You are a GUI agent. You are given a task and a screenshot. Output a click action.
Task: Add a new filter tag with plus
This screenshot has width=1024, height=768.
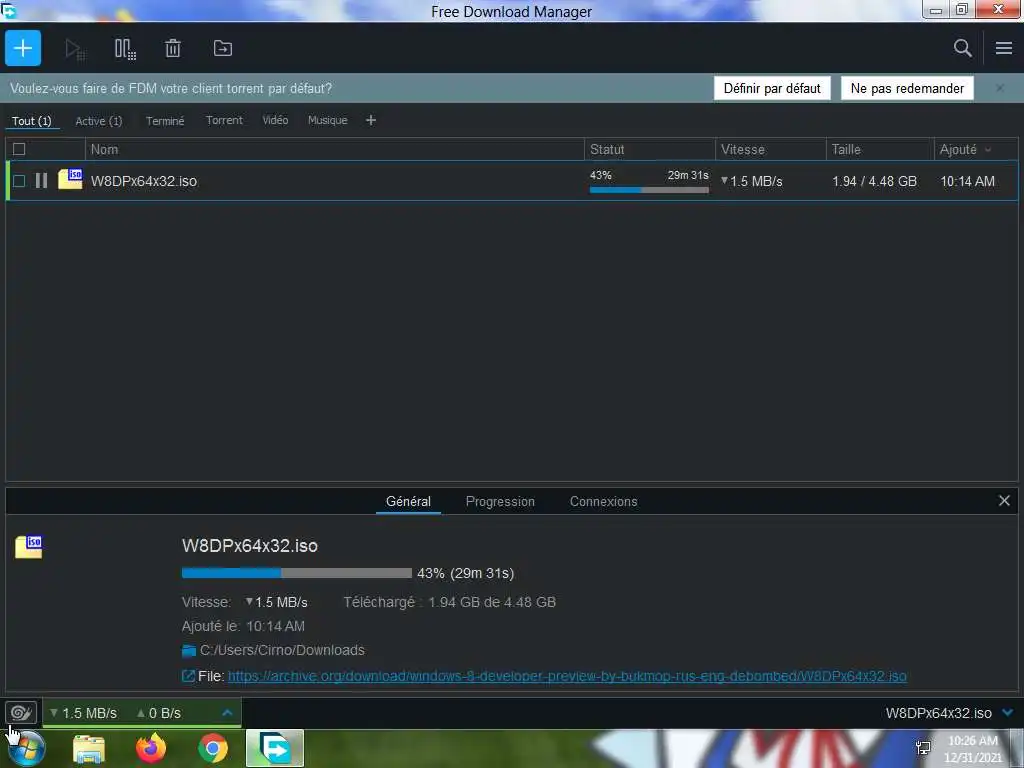pos(371,120)
